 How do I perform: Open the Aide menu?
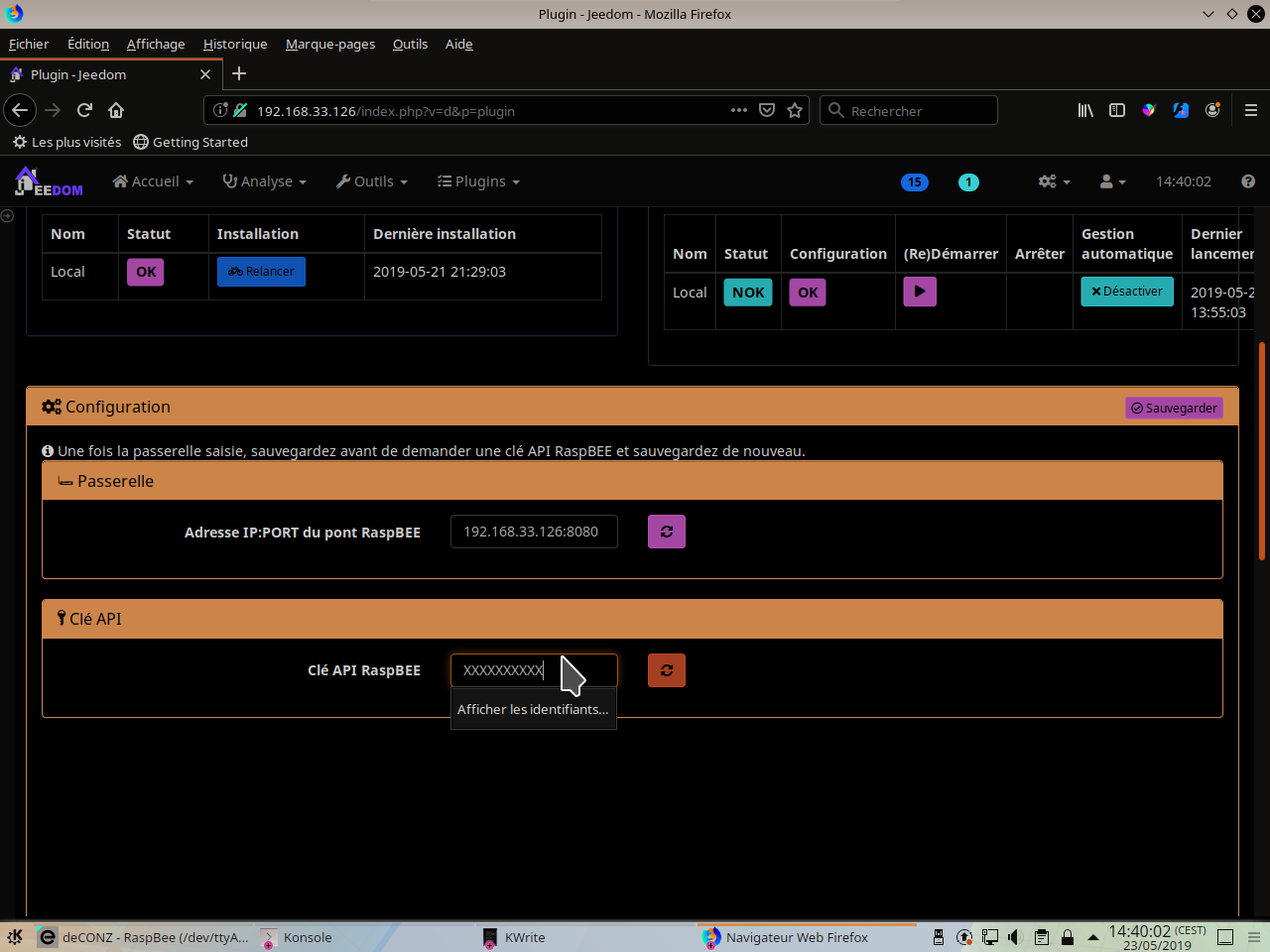point(459,44)
